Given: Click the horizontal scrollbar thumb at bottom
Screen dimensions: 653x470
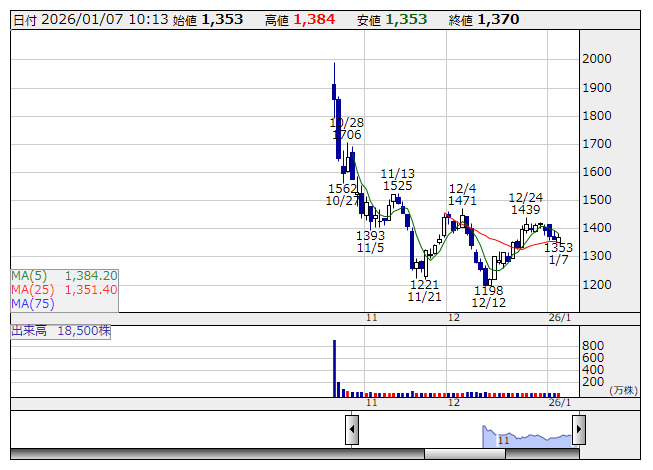Looking at the screenshot, I should [465, 454].
